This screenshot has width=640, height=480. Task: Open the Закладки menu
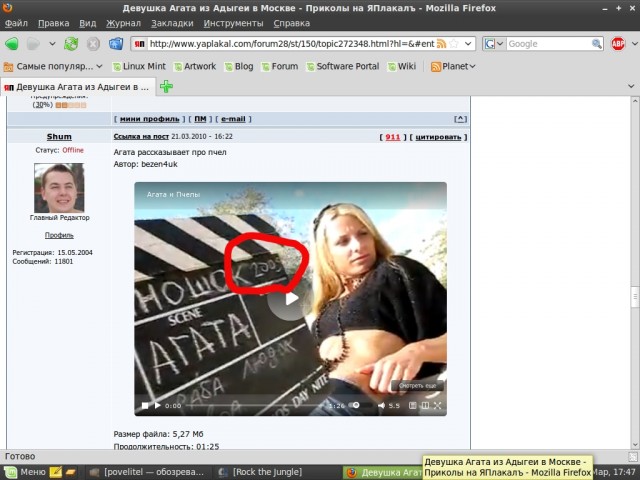point(172,23)
